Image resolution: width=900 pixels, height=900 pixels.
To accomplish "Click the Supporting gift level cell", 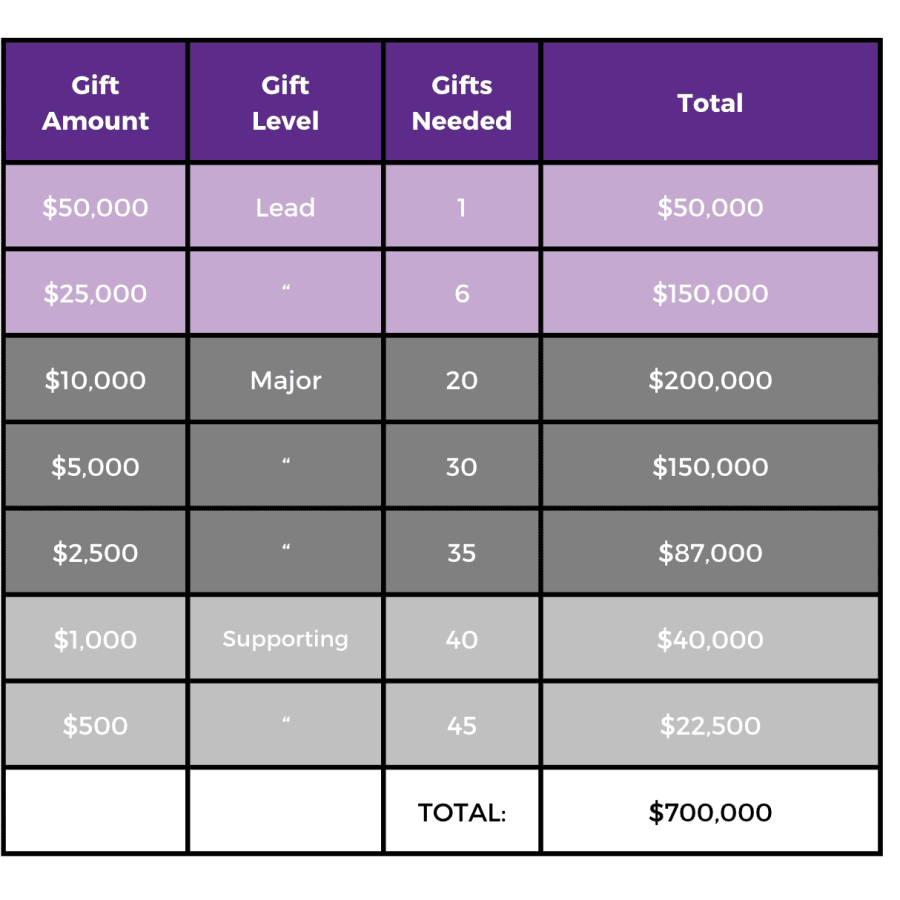I will (x=285, y=639).
